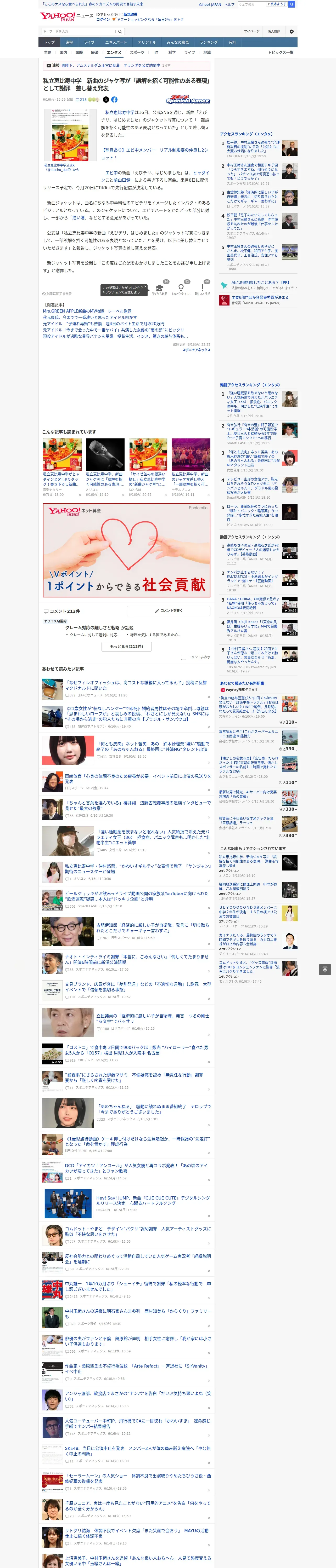Select the スポーツ category
Image resolution: width=336 pixels, height=1568 pixels.
point(137,52)
